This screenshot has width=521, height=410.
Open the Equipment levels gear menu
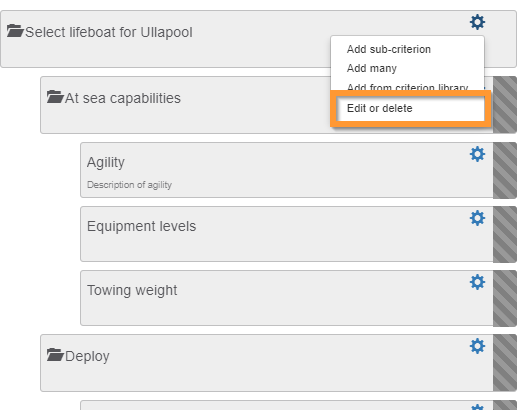pyautogui.click(x=477, y=218)
